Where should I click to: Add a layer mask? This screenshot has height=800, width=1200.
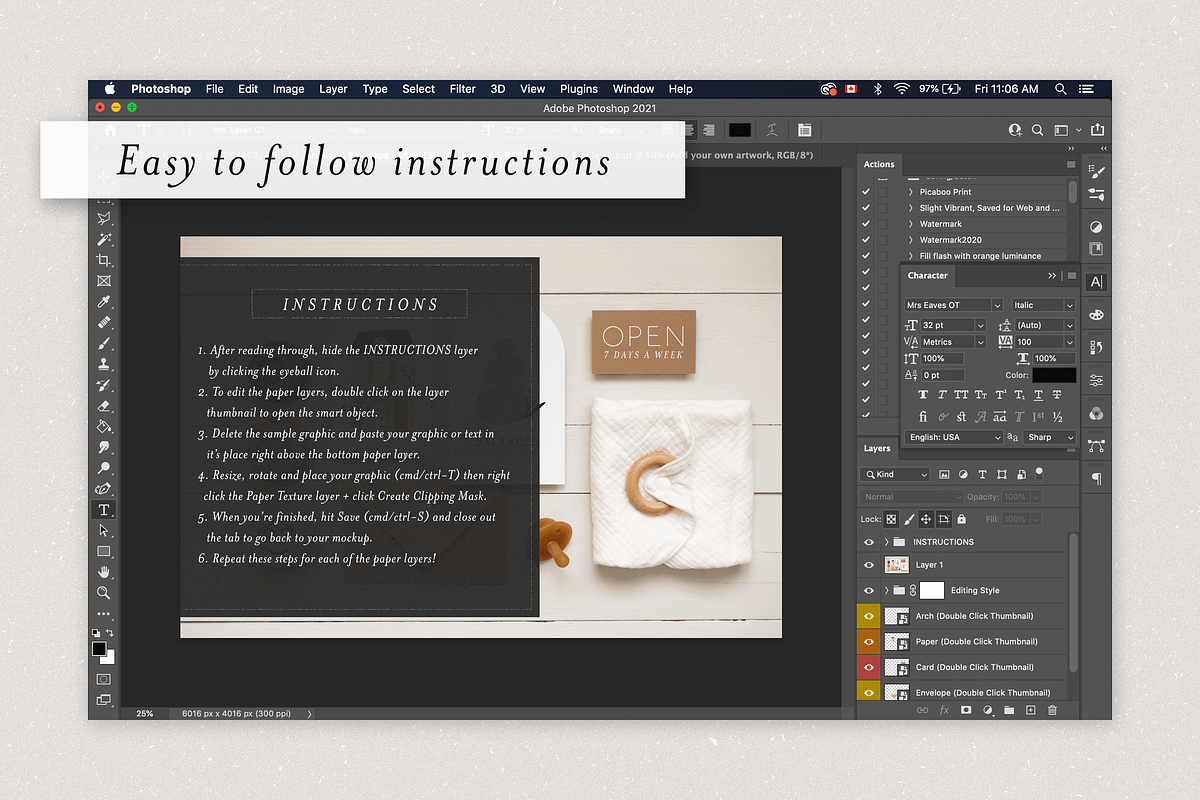[966, 710]
